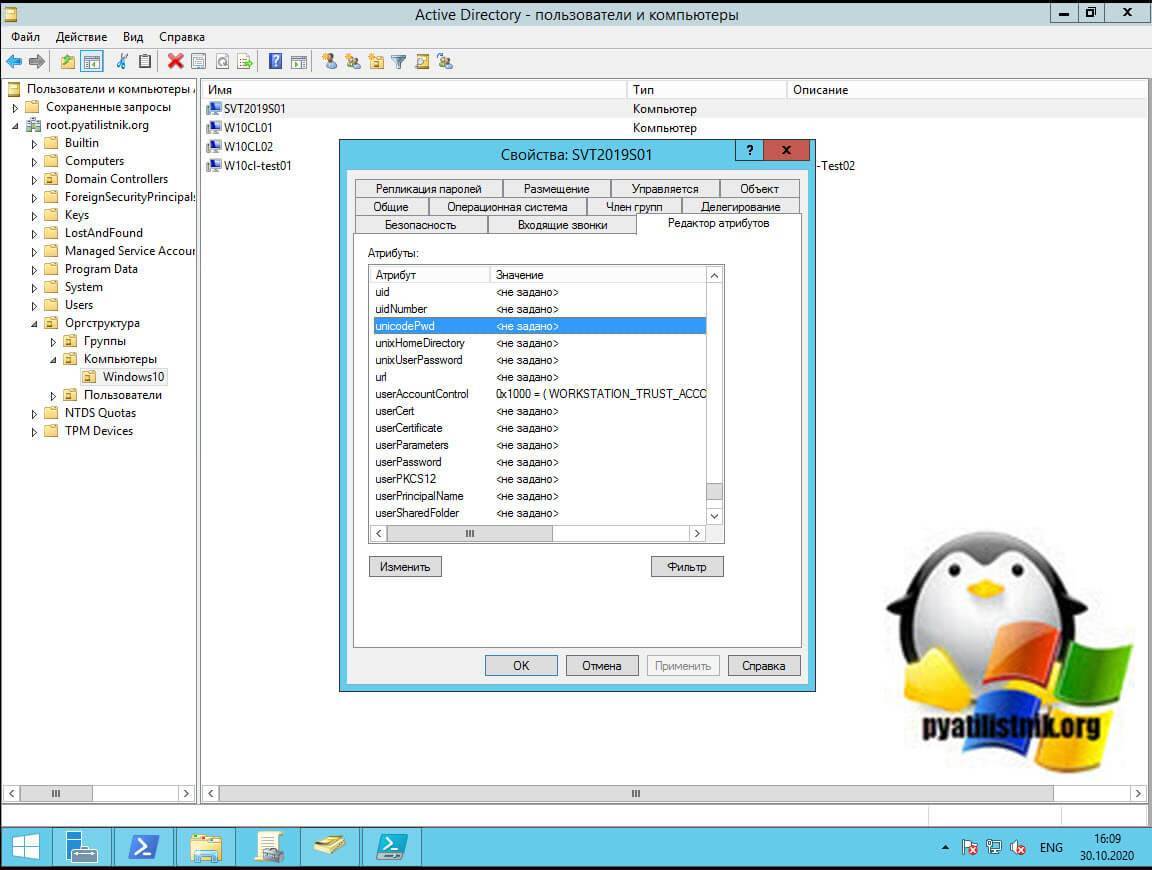1152x870 pixels.
Task: Click the blue Help question mark icon
Action: (275, 62)
